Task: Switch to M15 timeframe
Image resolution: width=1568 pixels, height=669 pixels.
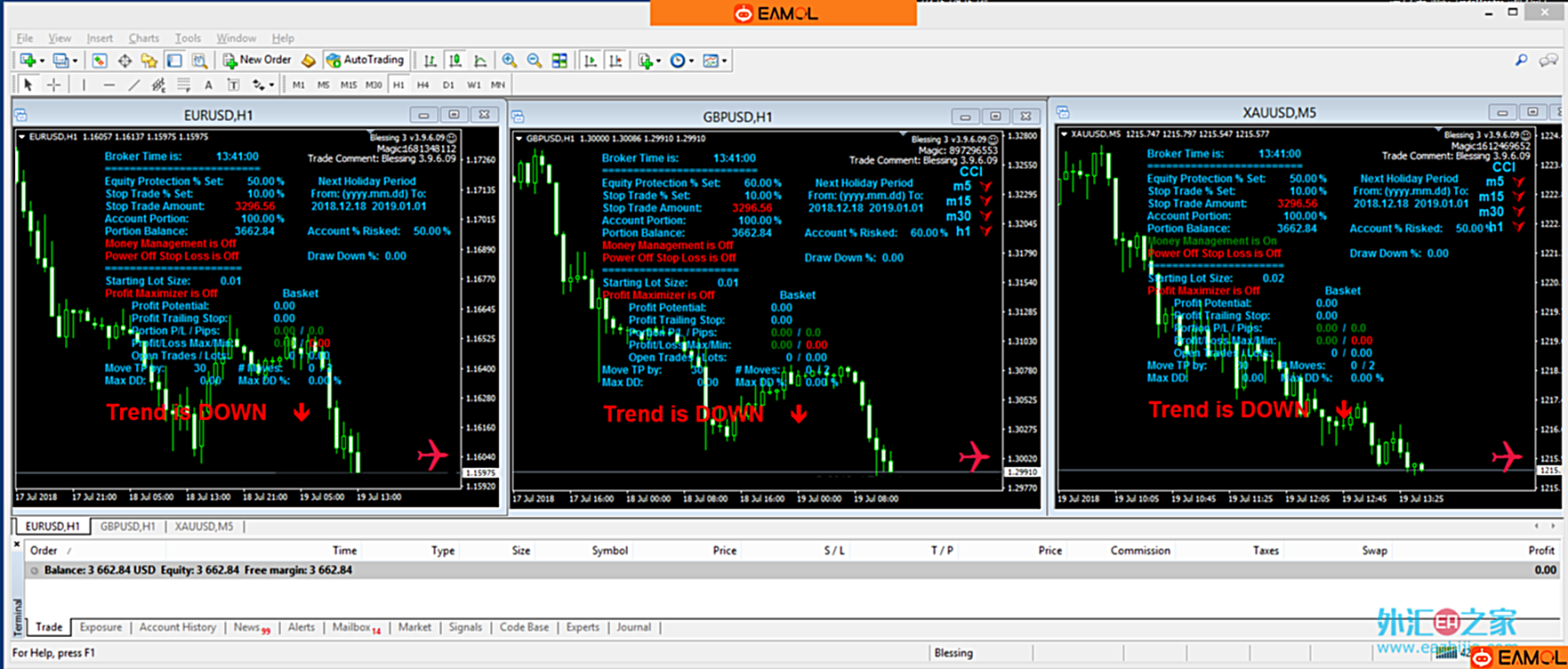Action: click(348, 85)
